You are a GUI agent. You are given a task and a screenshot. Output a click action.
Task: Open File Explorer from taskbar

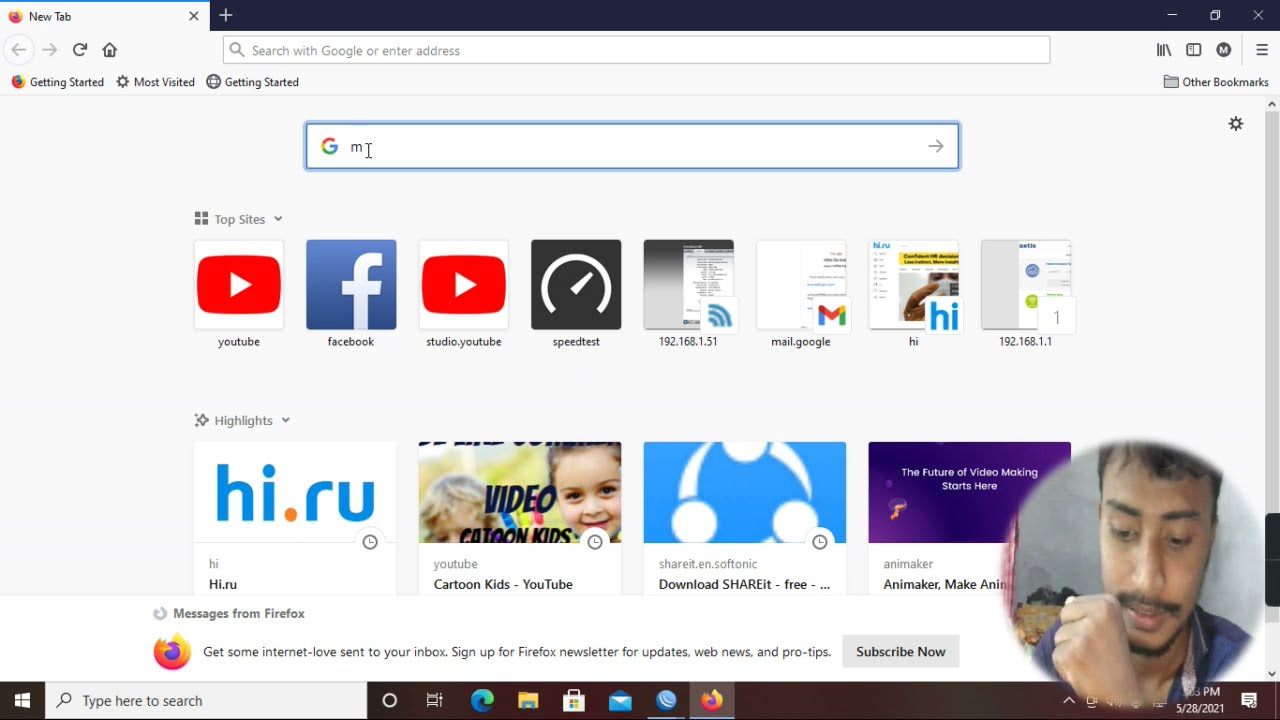(528, 700)
